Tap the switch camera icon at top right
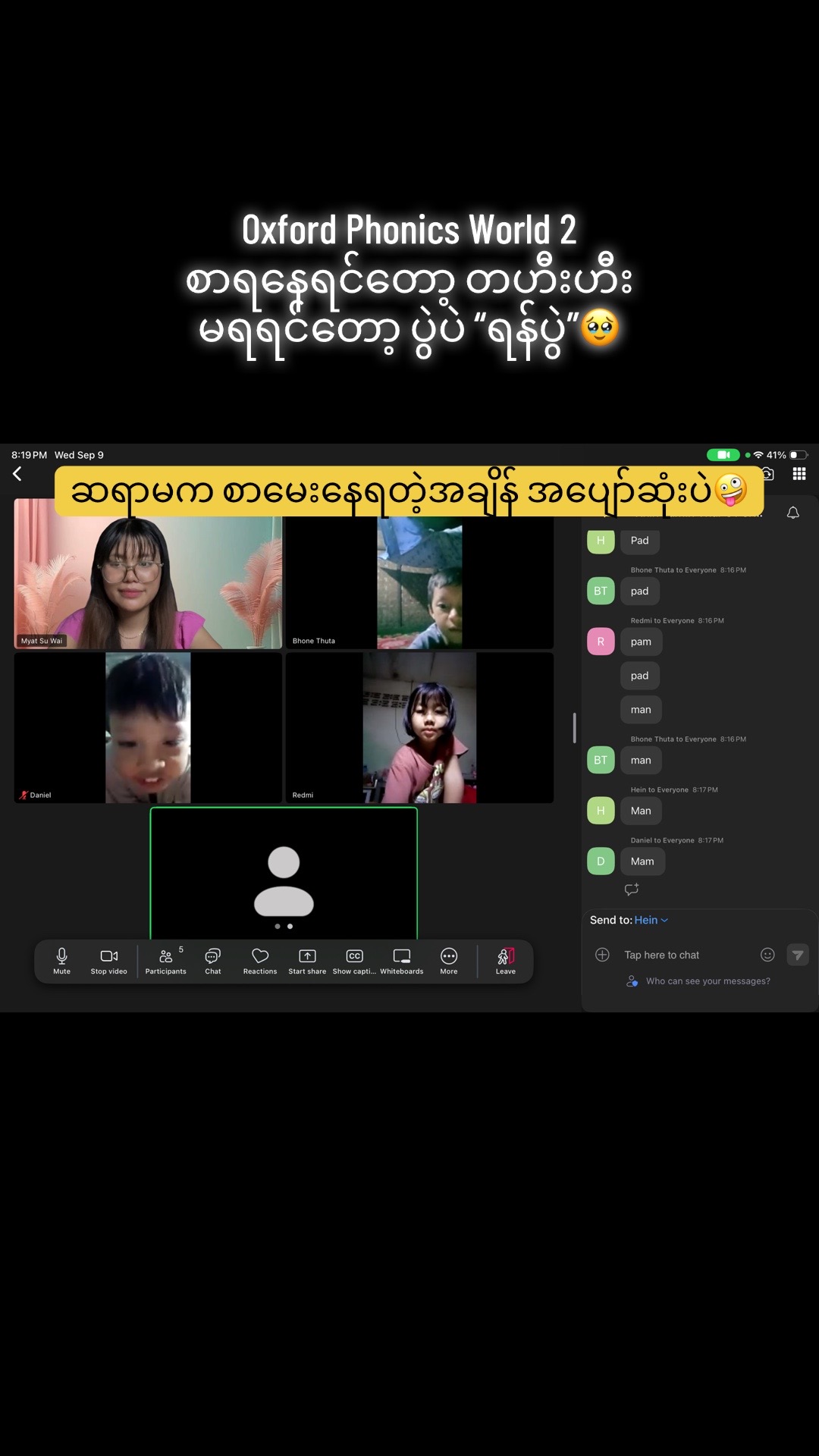The width and height of the screenshot is (819, 1456). [x=768, y=474]
